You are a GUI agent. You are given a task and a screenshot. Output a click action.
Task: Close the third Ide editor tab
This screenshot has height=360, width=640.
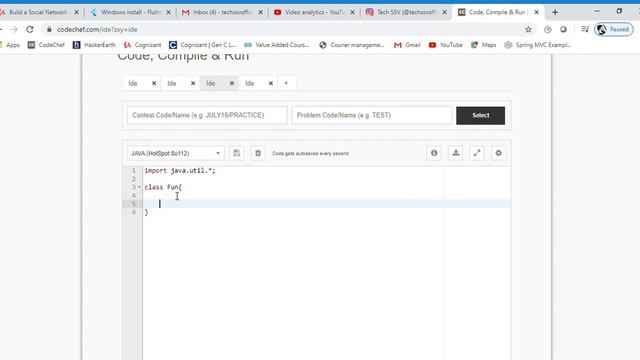[x=232, y=83]
